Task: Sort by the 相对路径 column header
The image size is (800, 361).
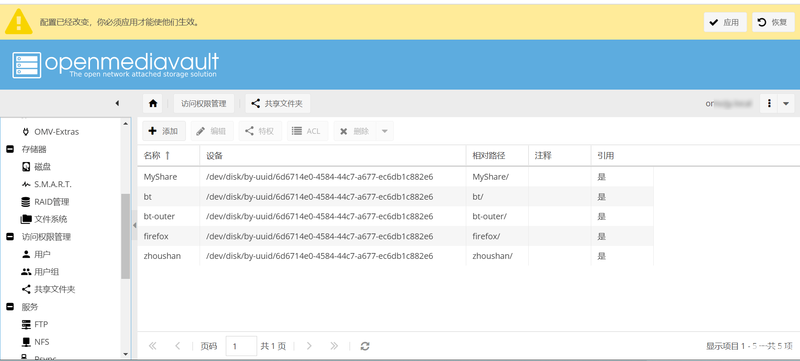Action: click(x=497, y=156)
